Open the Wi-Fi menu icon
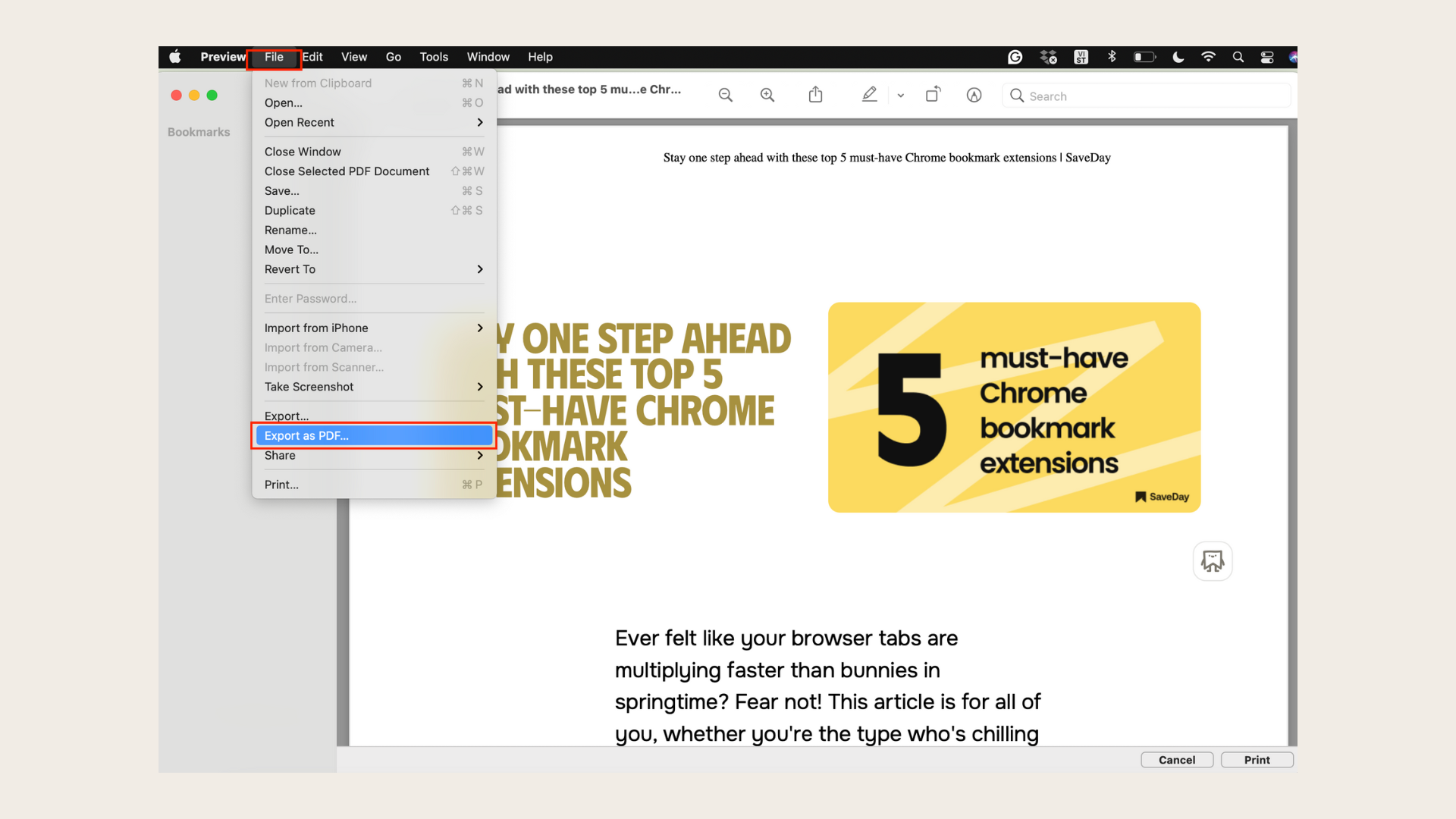This screenshot has height=819, width=1456. coord(1208,57)
